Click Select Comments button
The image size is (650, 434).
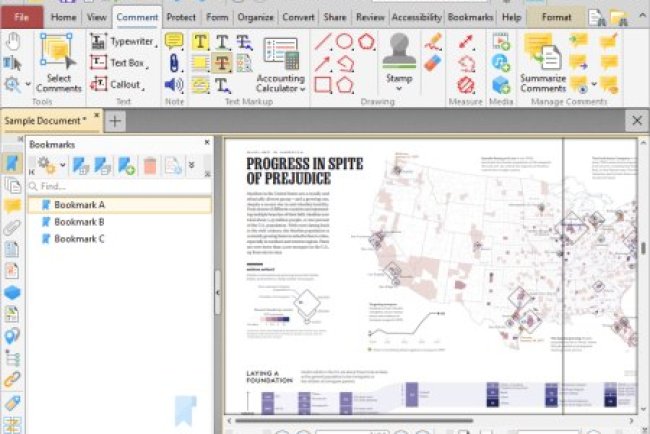(x=58, y=62)
